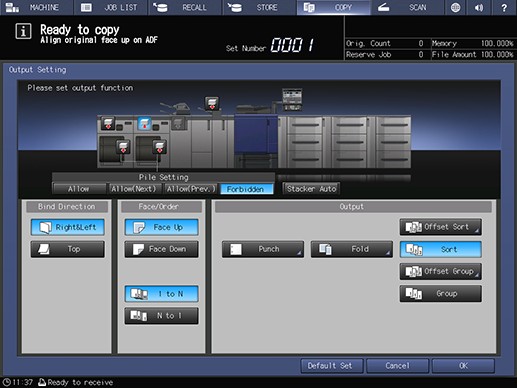Select 1 to N output order
This screenshot has width=517, height=388.
(162, 294)
